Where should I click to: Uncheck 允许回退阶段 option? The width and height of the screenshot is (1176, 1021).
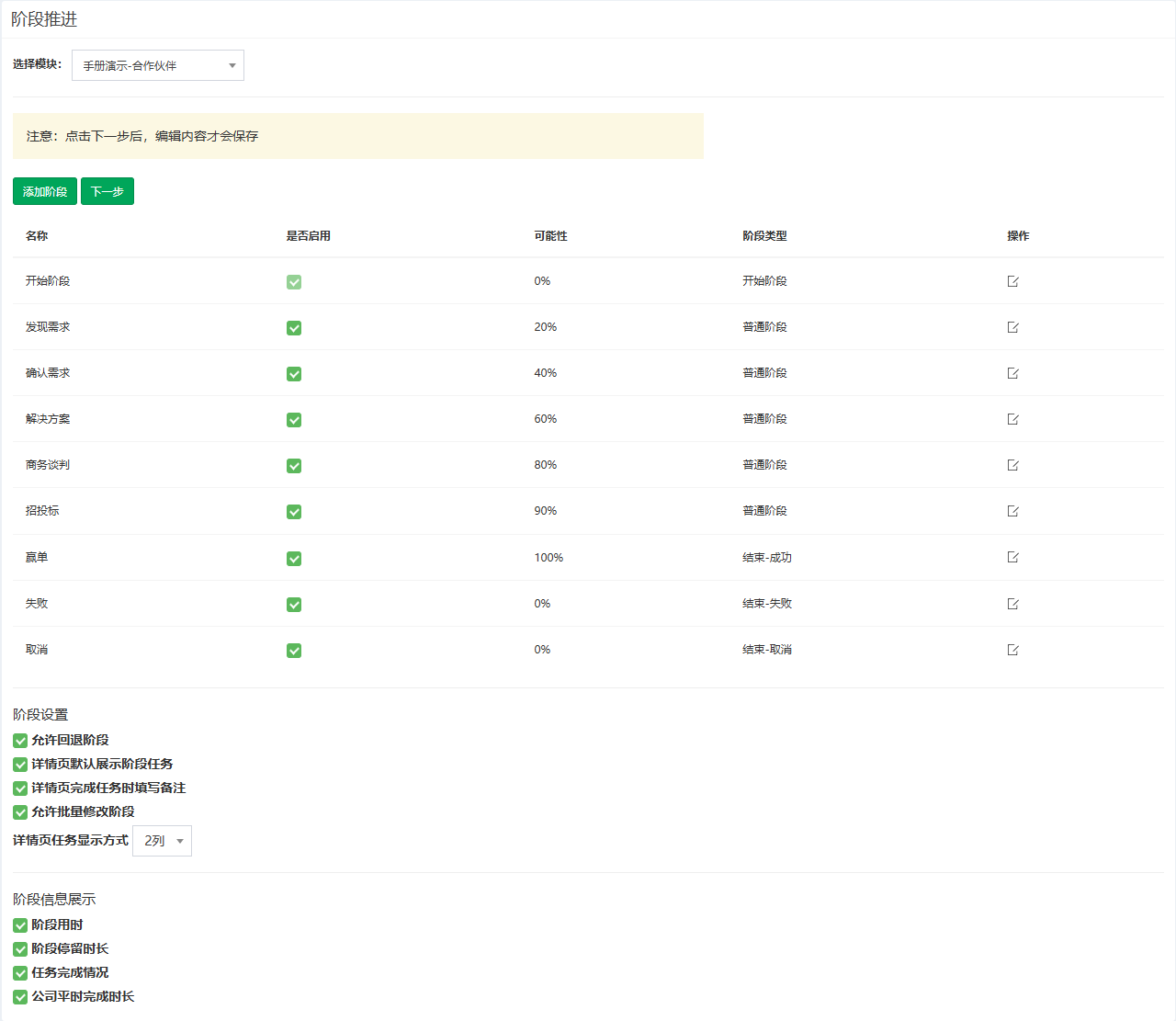pos(20,741)
